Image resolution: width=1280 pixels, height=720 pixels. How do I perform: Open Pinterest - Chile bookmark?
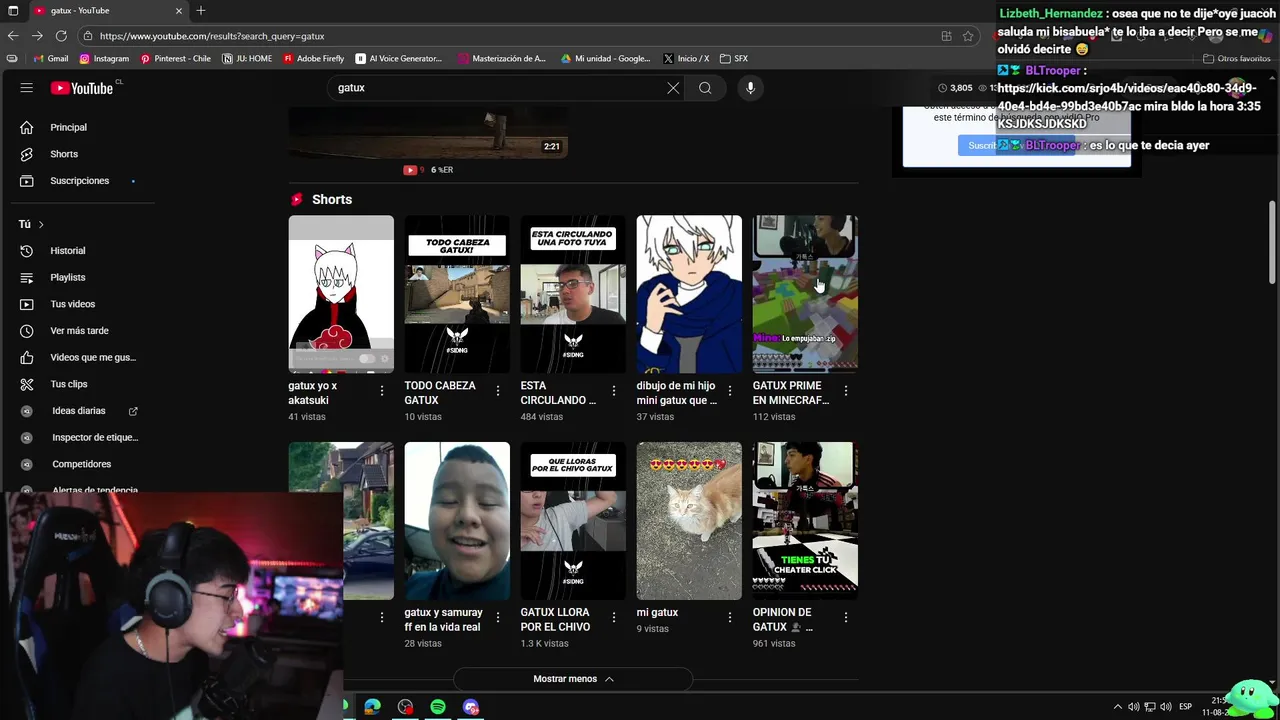coord(176,59)
